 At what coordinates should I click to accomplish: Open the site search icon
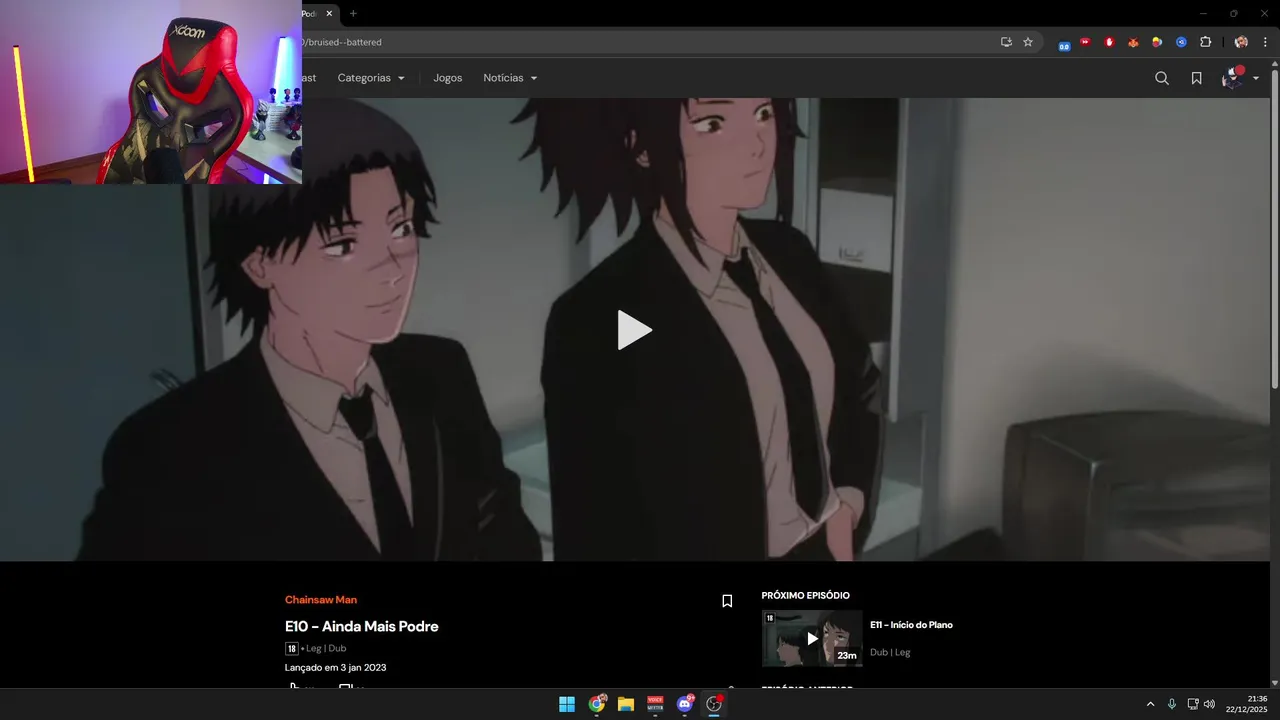click(x=1162, y=78)
